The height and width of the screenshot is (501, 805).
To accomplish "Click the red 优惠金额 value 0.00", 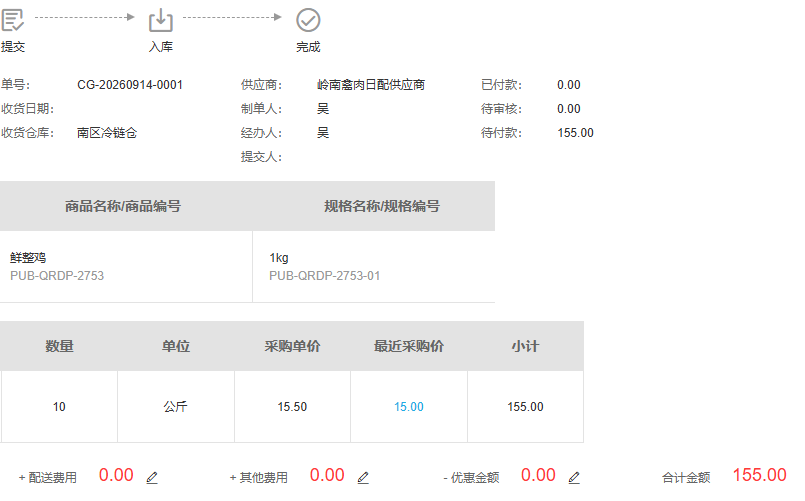I will [538, 475].
